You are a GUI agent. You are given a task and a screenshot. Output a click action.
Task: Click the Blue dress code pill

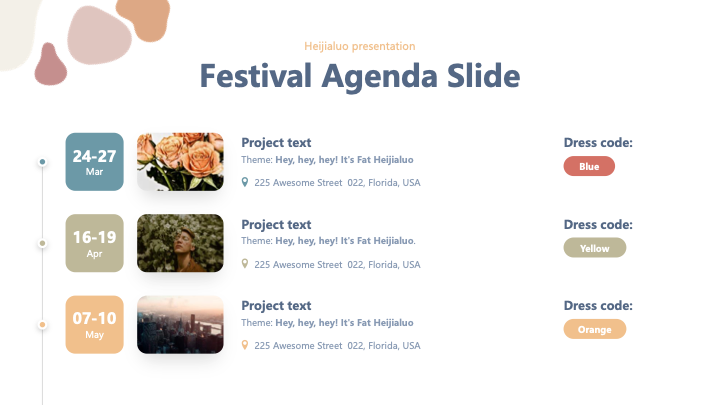pos(589,166)
